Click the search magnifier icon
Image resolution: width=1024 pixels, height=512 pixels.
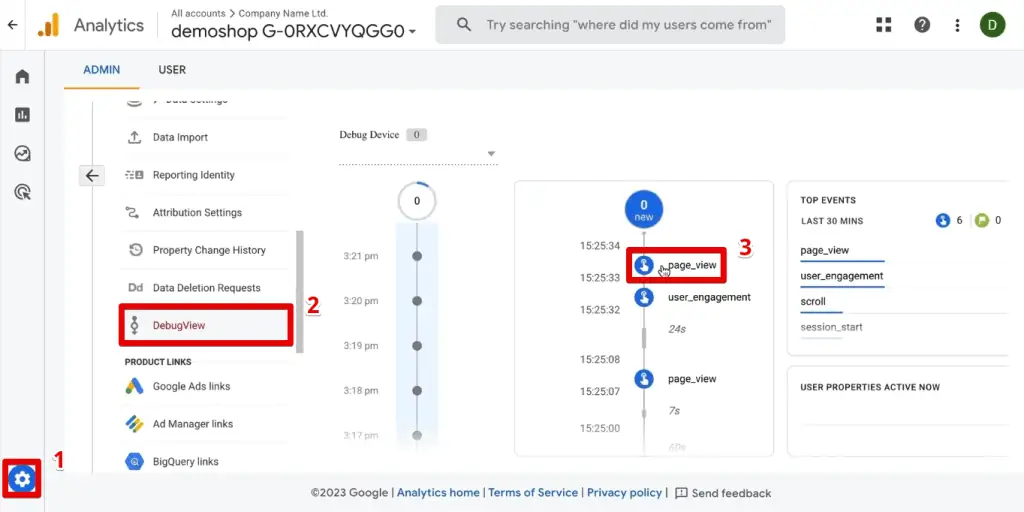pyautogui.click(x=464, y=25)
